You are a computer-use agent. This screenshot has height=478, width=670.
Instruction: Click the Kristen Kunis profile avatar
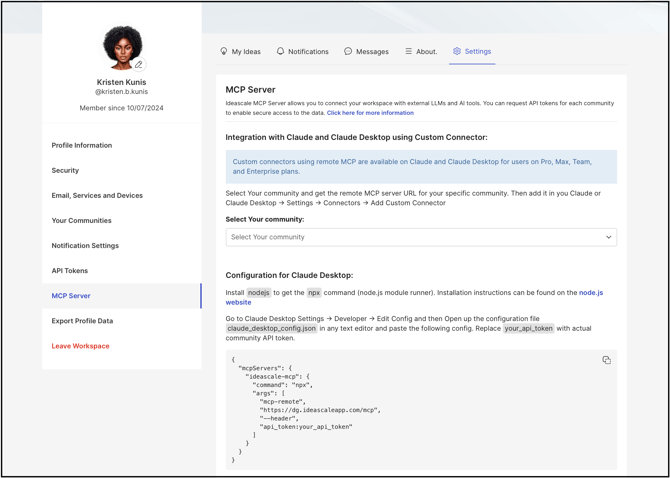[x=123, y=47]
